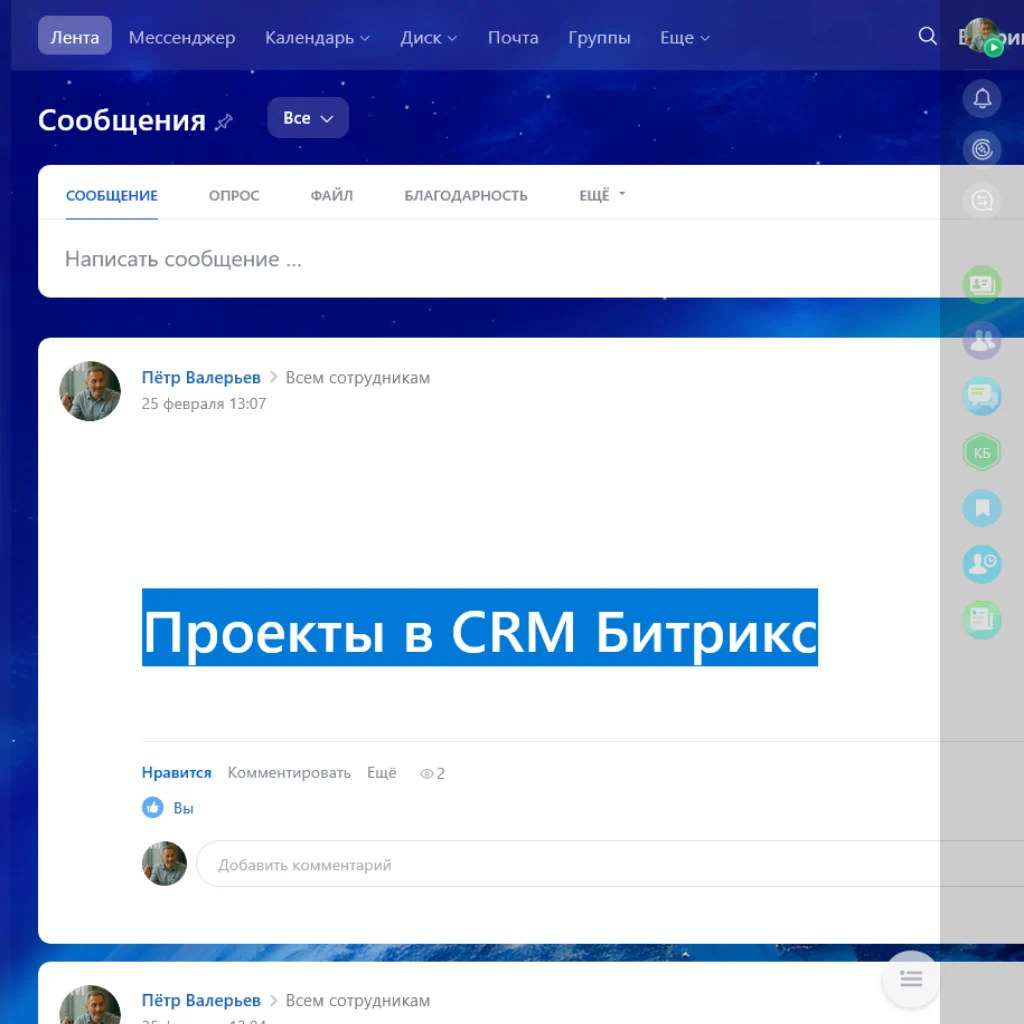Open the green КБ hexagon icon
This screenshot has width=1024, height=1024.
982,452
